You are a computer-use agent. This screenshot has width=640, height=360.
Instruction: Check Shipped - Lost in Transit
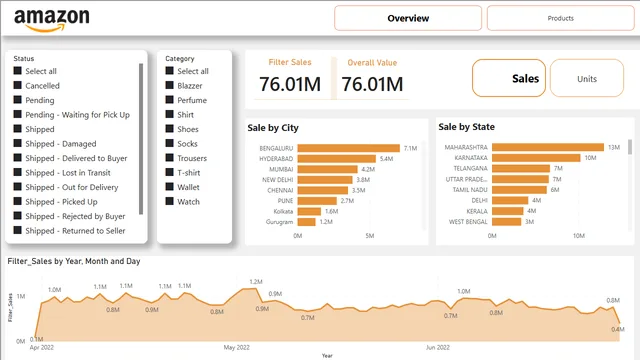tap(18, 172)
